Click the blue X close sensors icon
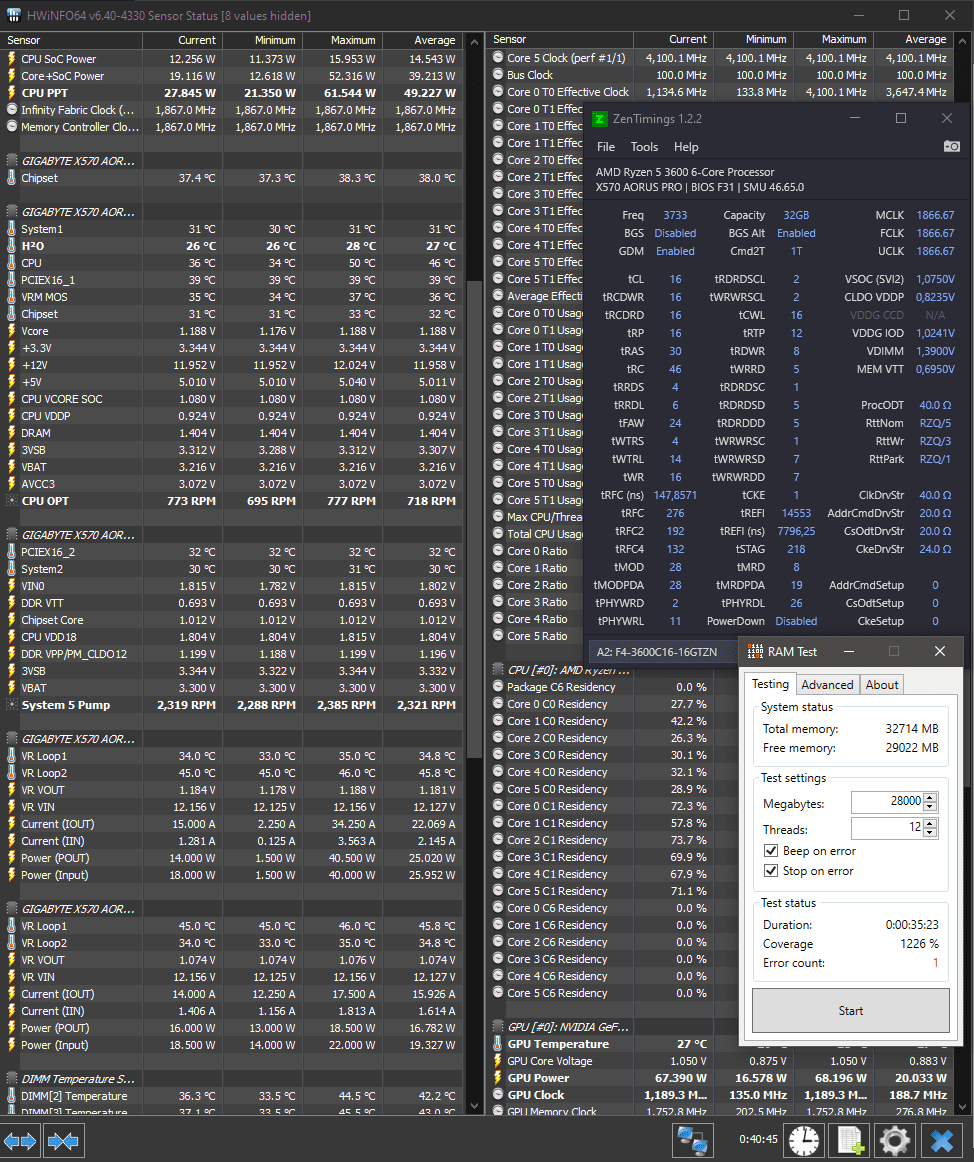This screenshot has width=974, height=1162. tap(941, 1140)
